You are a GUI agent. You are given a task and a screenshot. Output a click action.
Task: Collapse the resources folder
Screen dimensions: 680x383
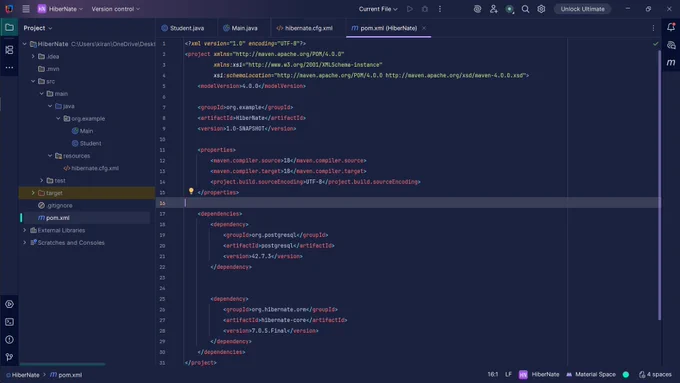click(50, 155)
